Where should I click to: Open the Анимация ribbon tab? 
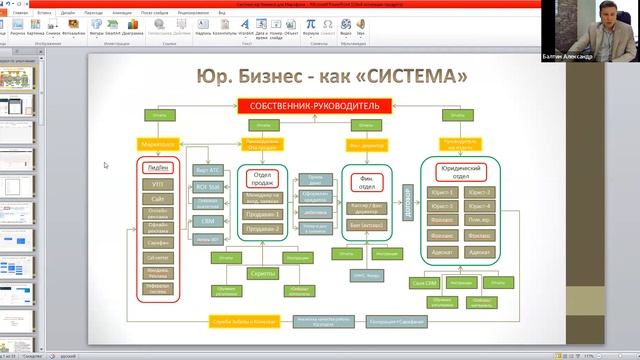122,13
